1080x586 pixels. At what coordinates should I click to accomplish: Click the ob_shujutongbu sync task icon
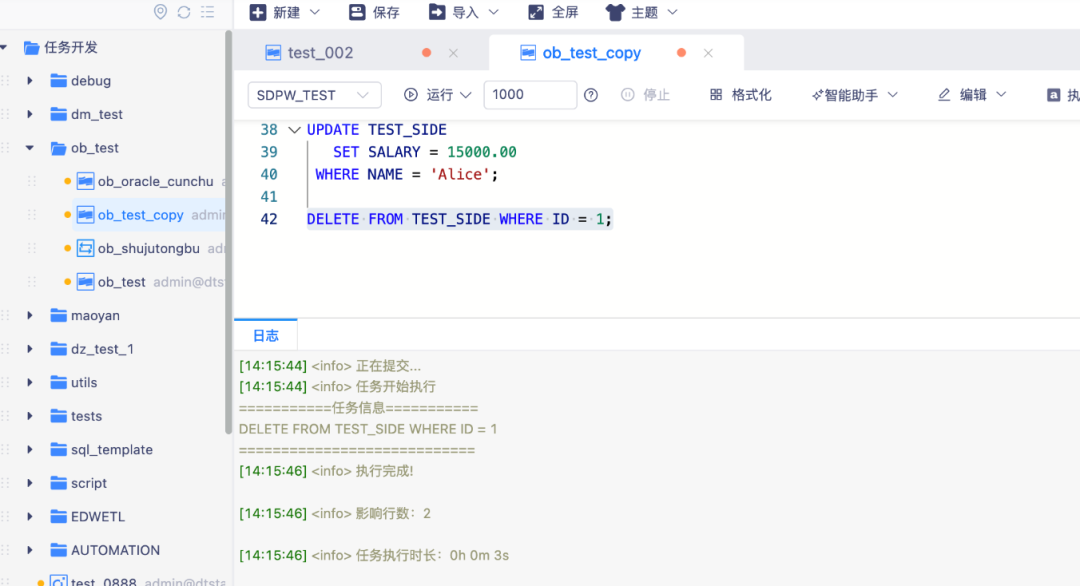[85, 248]
